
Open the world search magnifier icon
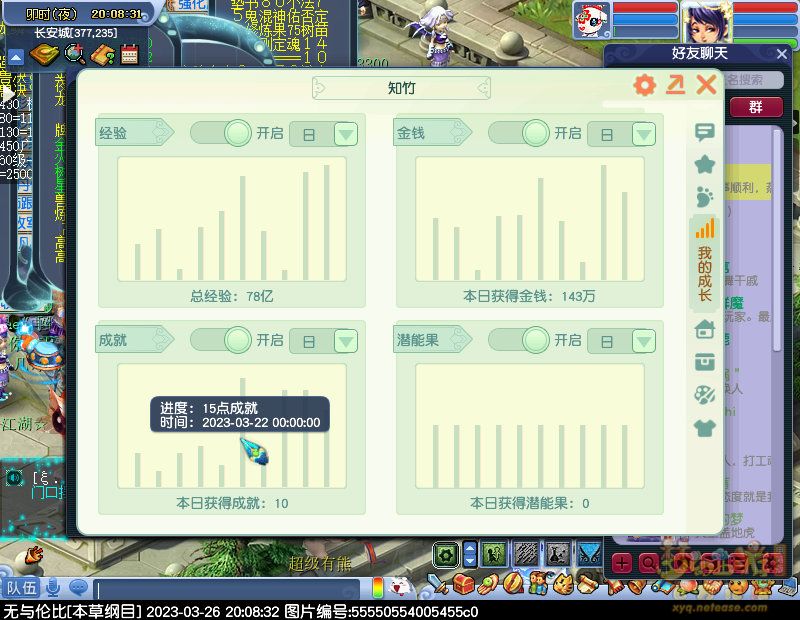pyautogui.click(x=75, y=54)
